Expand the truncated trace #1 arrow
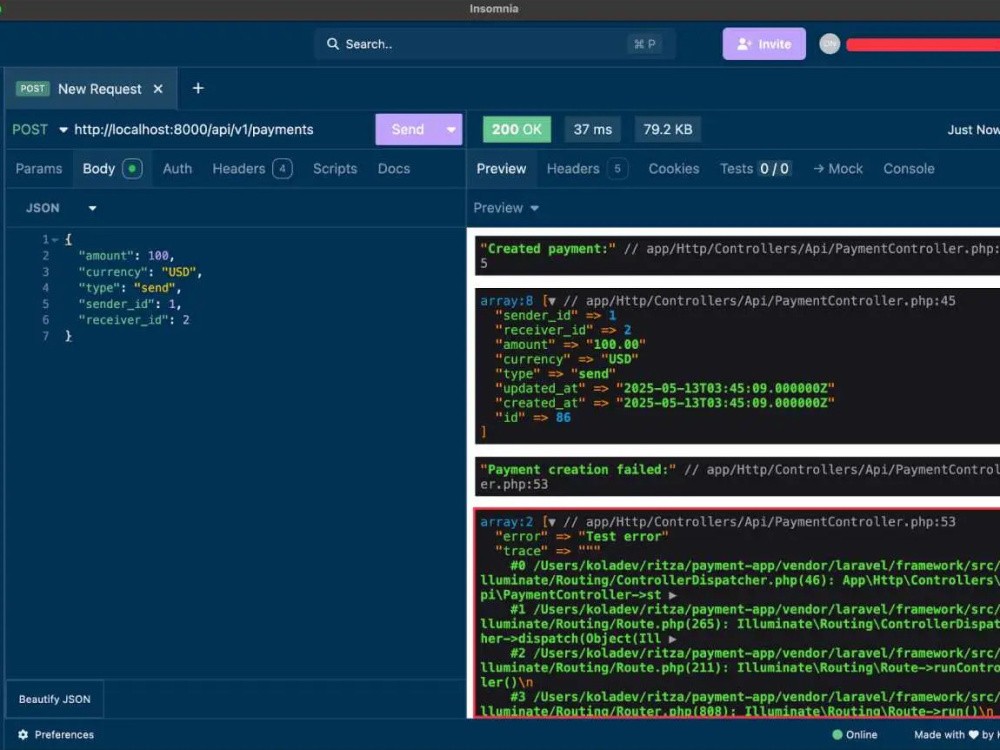The height and width of the screenshot is (750, 1000). [672, 639]
